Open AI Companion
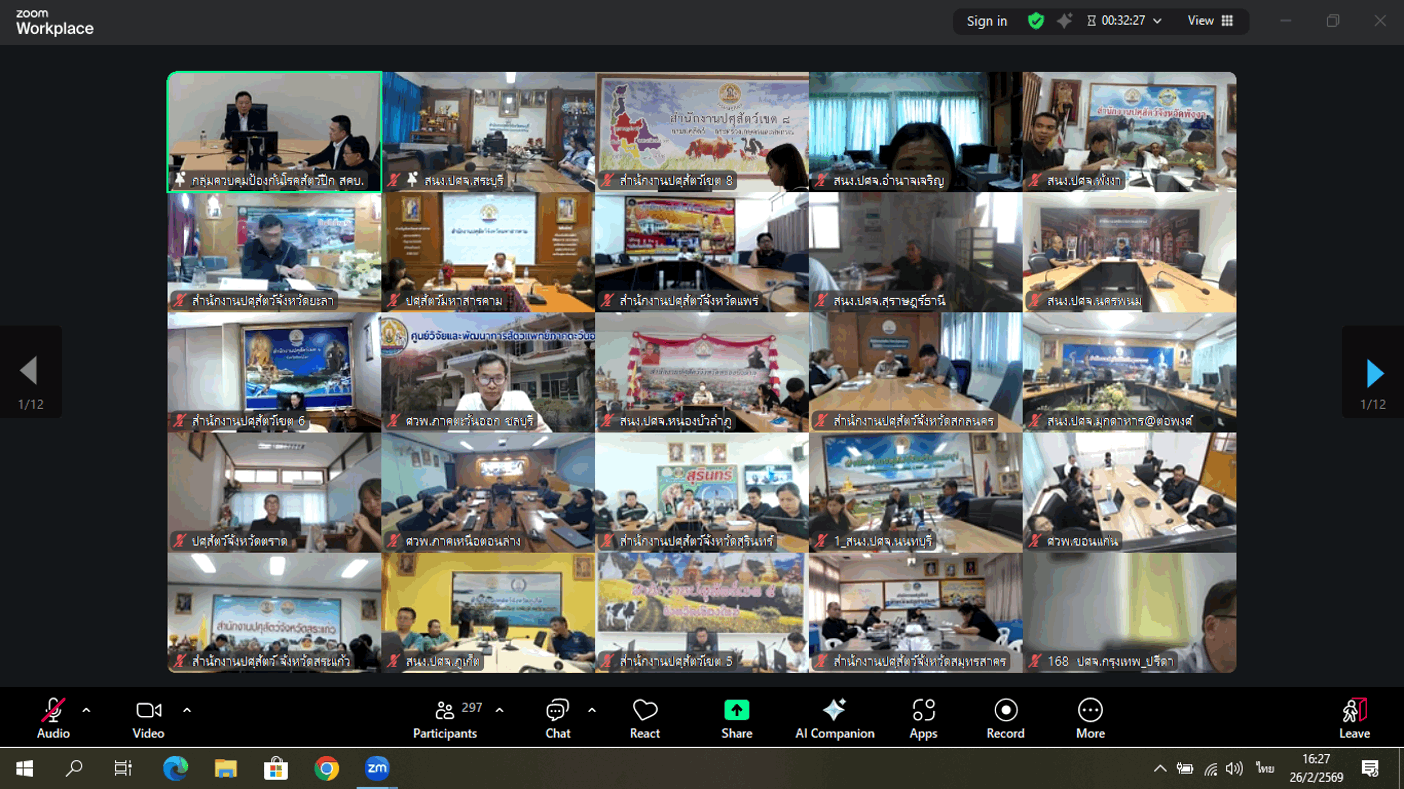The width and height of the screenshot is (1404, 789). pos(834,718)
